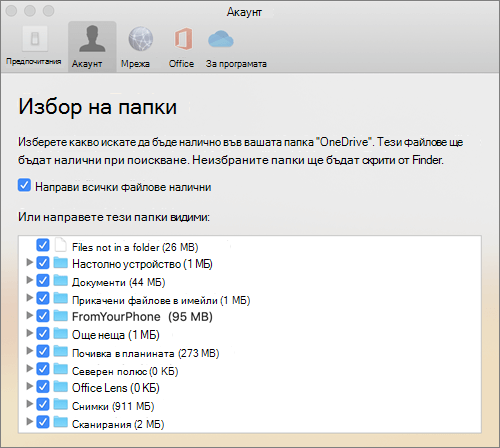The width and height of the screenshot is (500, 448).
Task: Click folder icon of Снимки
Action: point(61,404)
